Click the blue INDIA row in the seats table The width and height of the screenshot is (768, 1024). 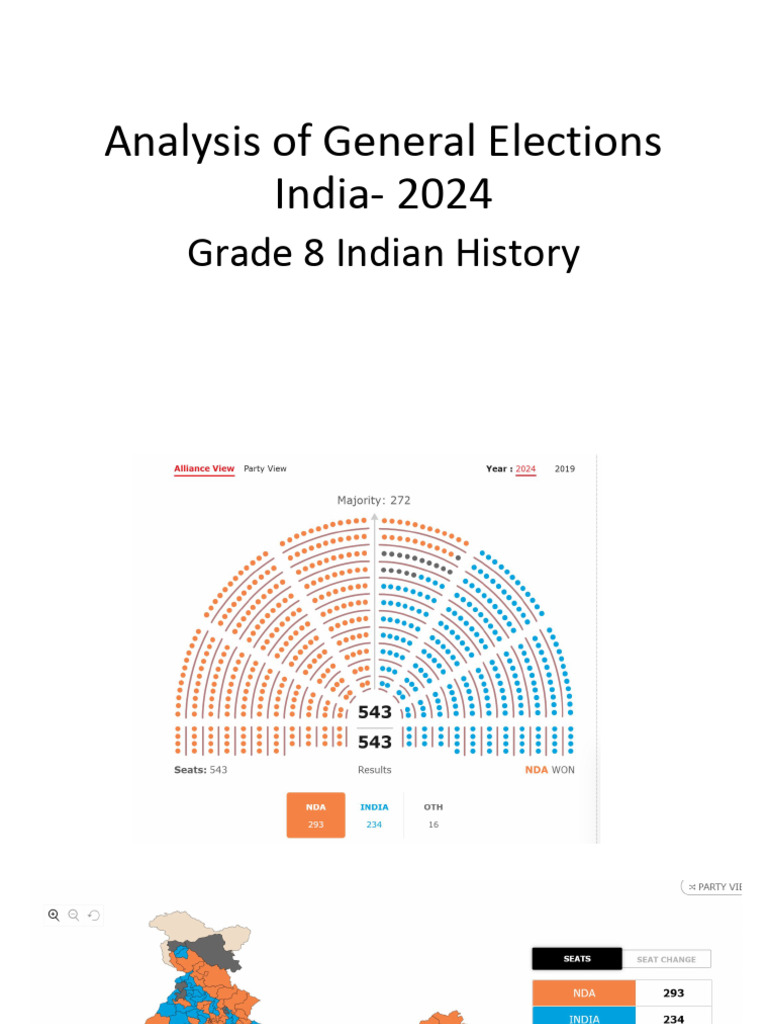[x=583, y=1017]
